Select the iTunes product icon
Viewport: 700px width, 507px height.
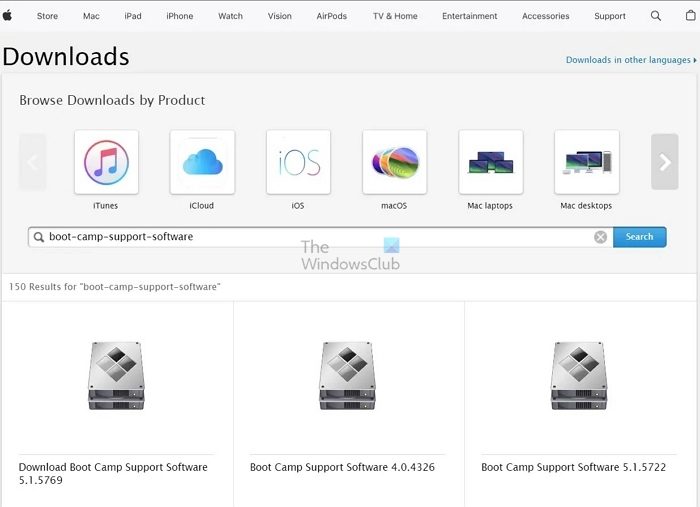tap(106, 162)
